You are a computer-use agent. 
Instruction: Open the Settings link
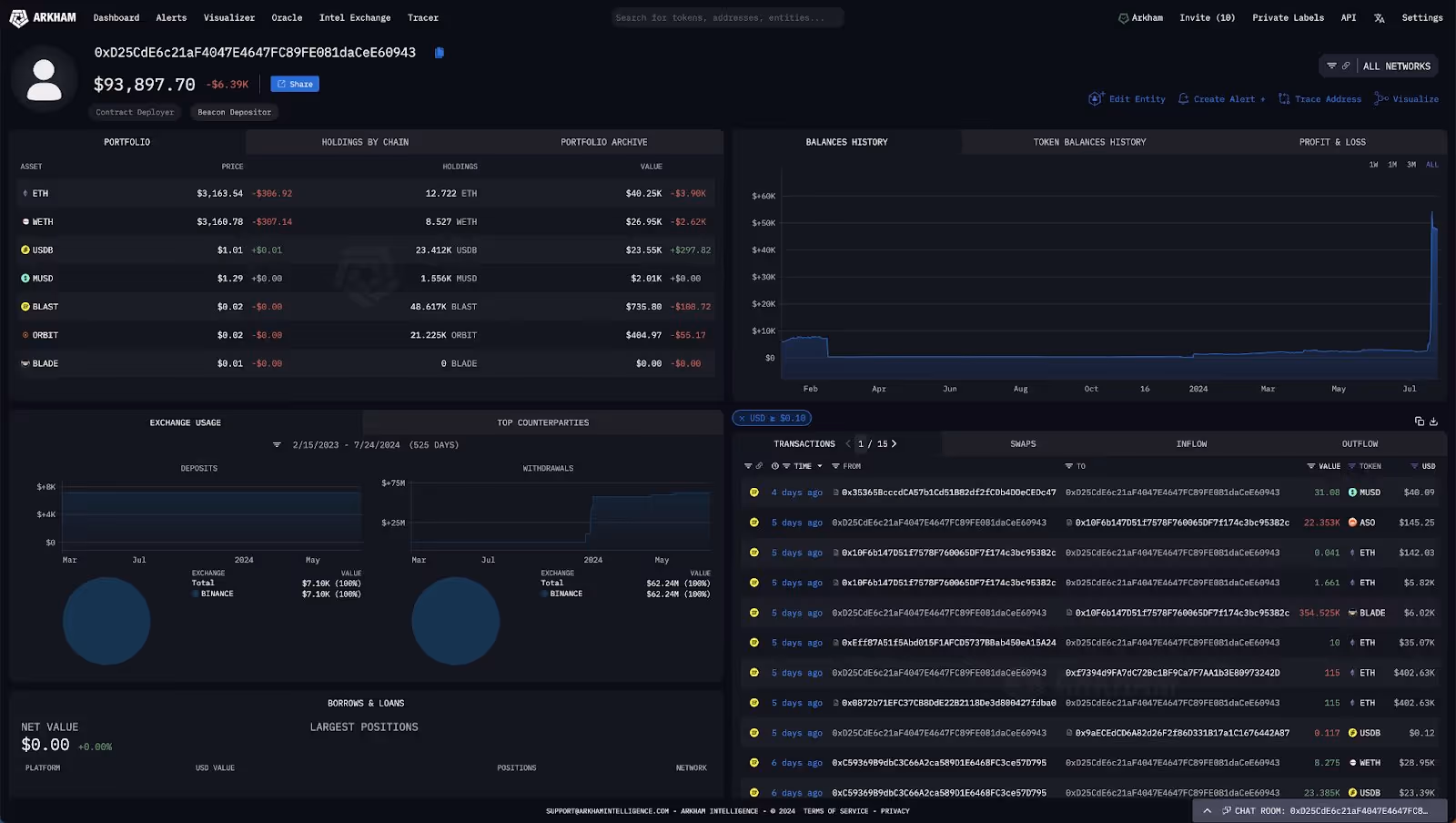(1422, 18)
